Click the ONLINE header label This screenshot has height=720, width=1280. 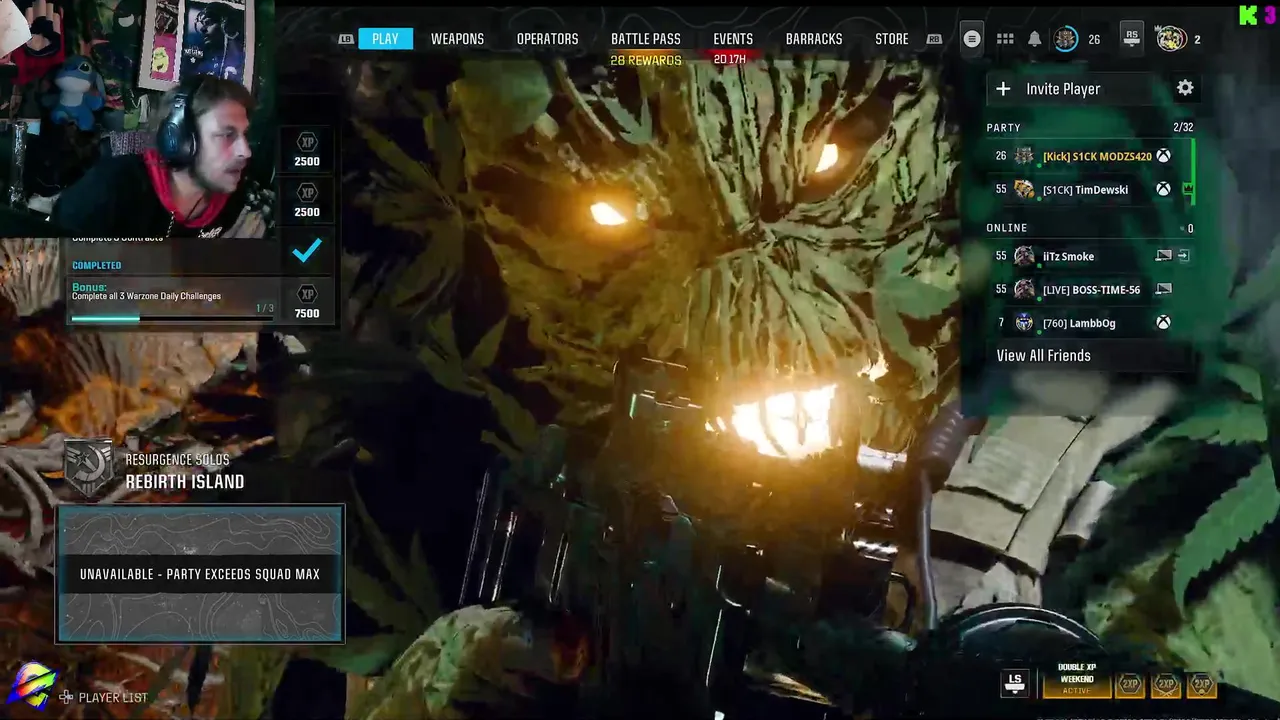(1006, 228)
